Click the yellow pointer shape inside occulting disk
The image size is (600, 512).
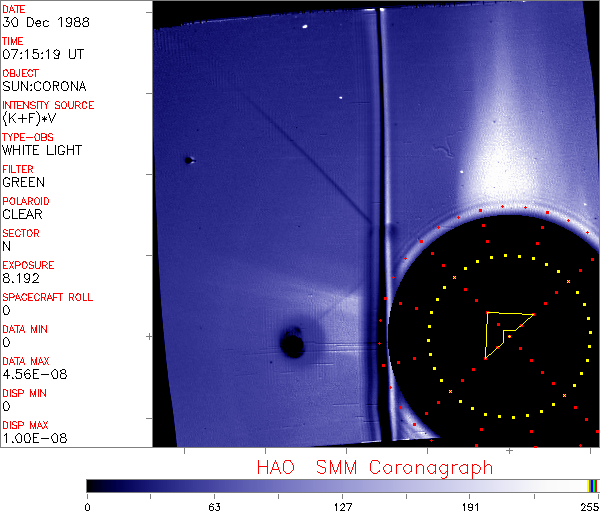503,330
